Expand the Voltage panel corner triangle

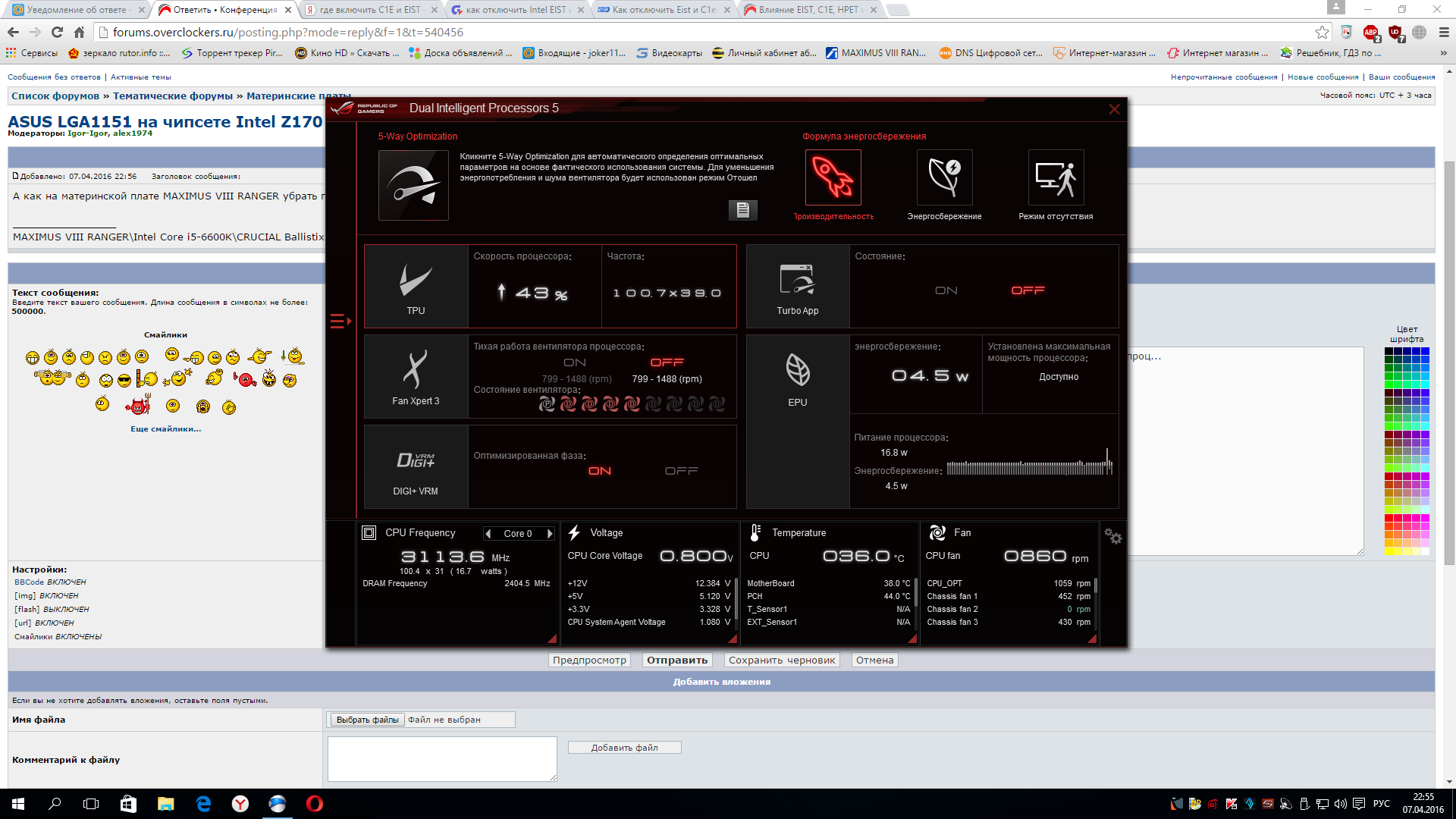(732, 639)
